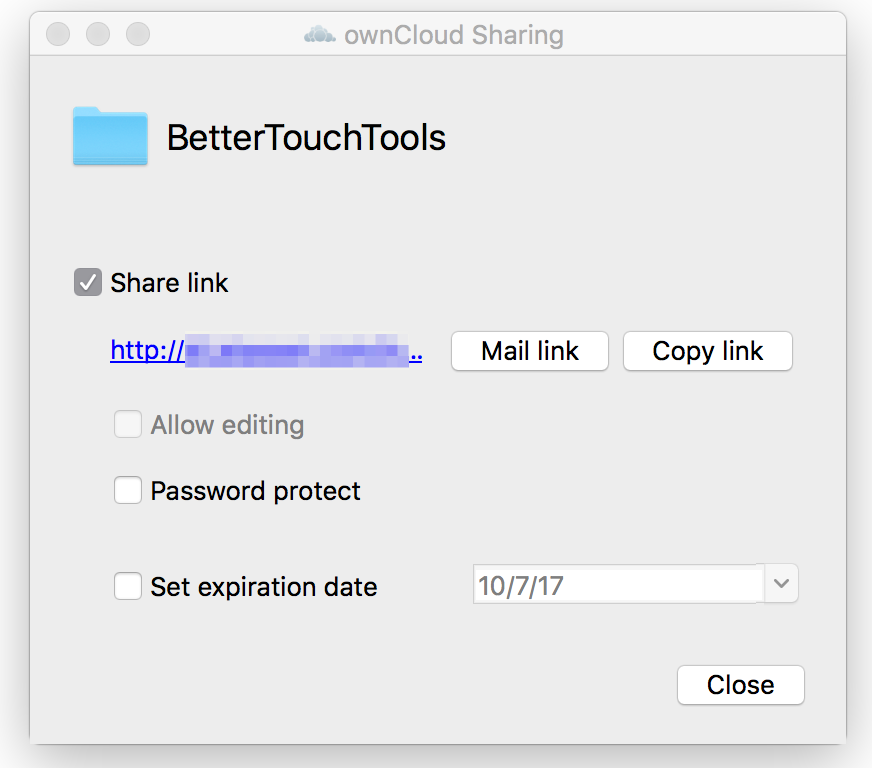Click the ownCloud Sharing window title
The image size is (872, 768).
pos(454,35)
